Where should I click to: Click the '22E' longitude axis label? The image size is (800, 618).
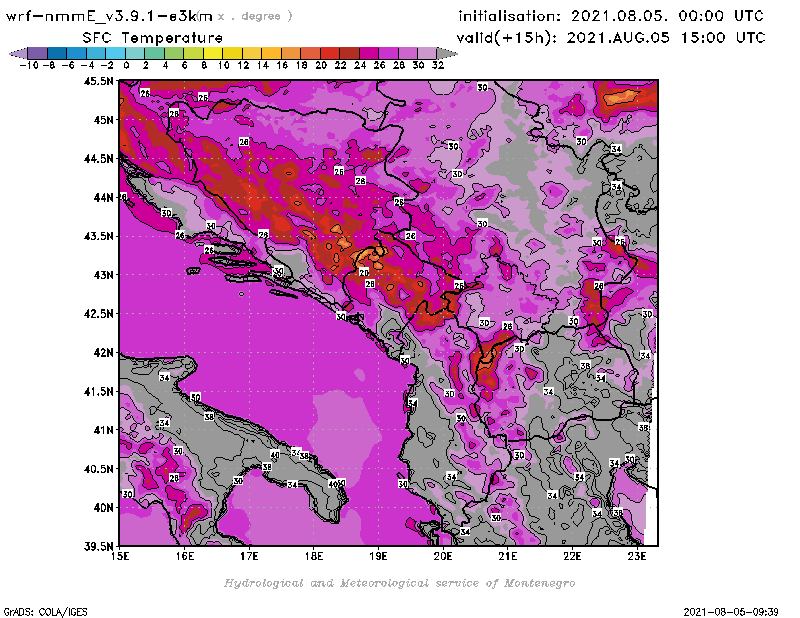tap(572, 556)
